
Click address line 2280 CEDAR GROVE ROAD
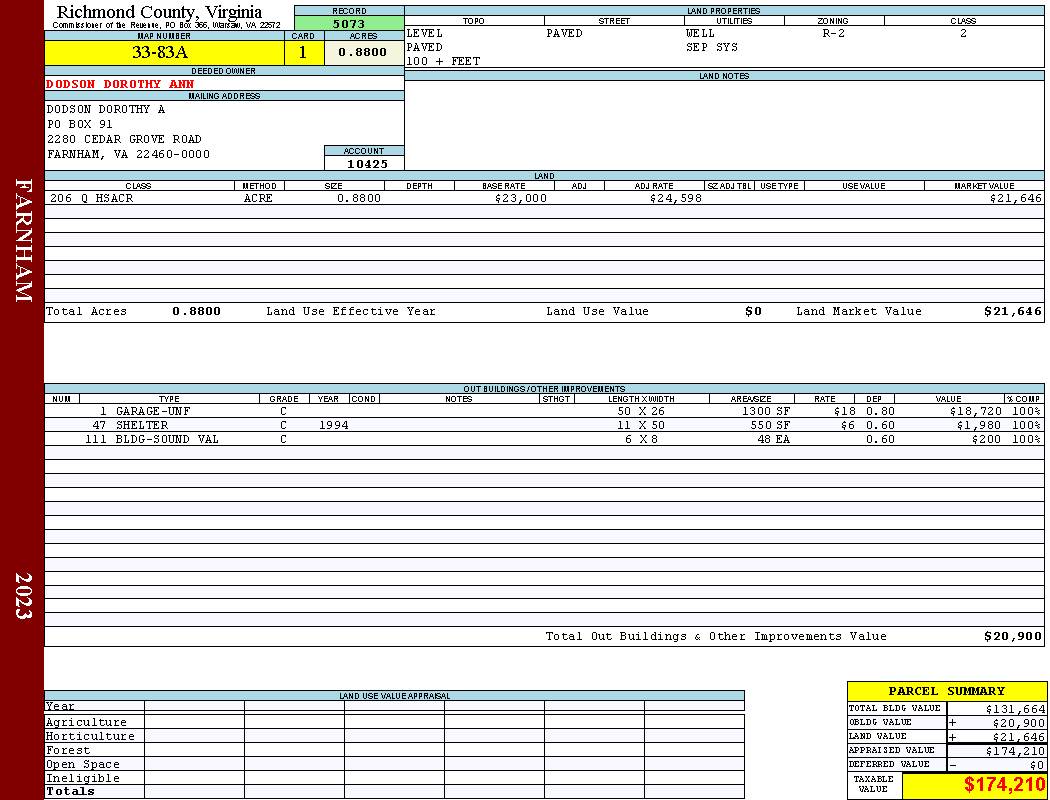pyautogui.click(x=124, y=139)
